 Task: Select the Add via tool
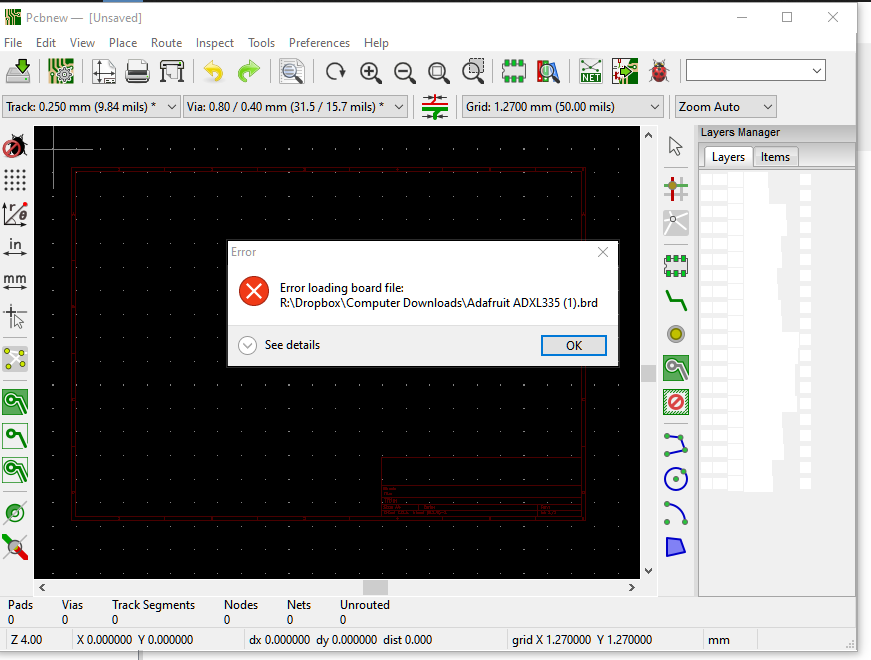tap(676, 334)
